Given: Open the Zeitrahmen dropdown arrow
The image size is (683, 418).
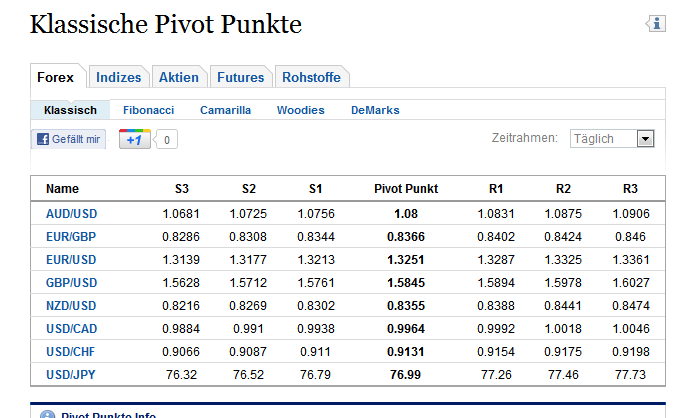Looking at the screenshot, I should (645, 139).
